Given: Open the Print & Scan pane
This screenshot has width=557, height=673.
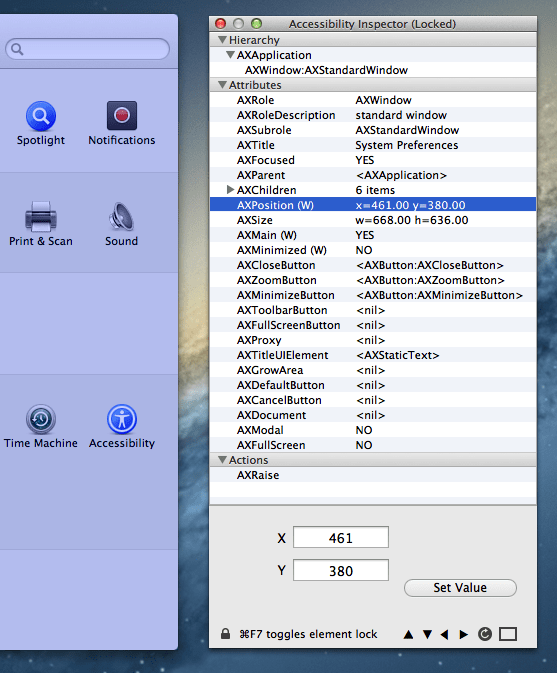Looking at the screenshot, I should (x=41, y=224).
